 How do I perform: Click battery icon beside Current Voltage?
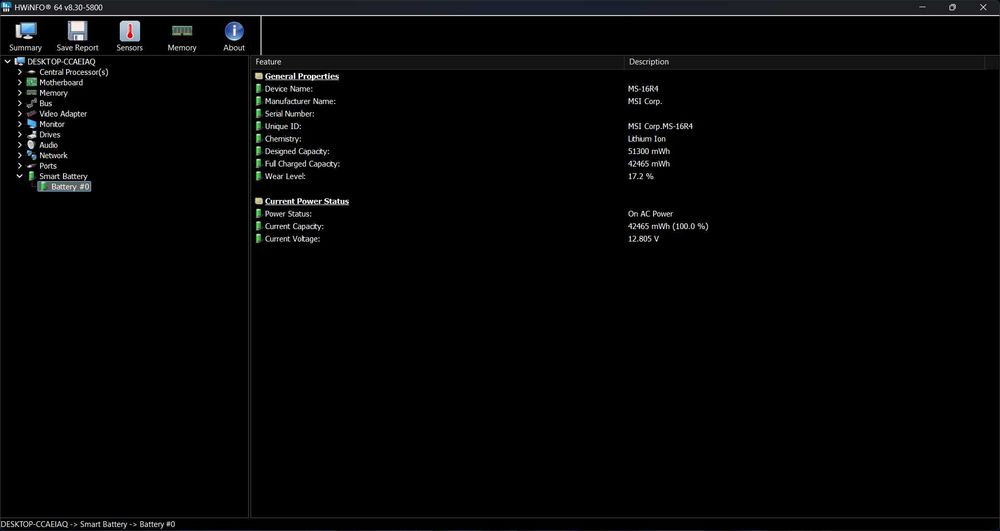coord(259,238)
